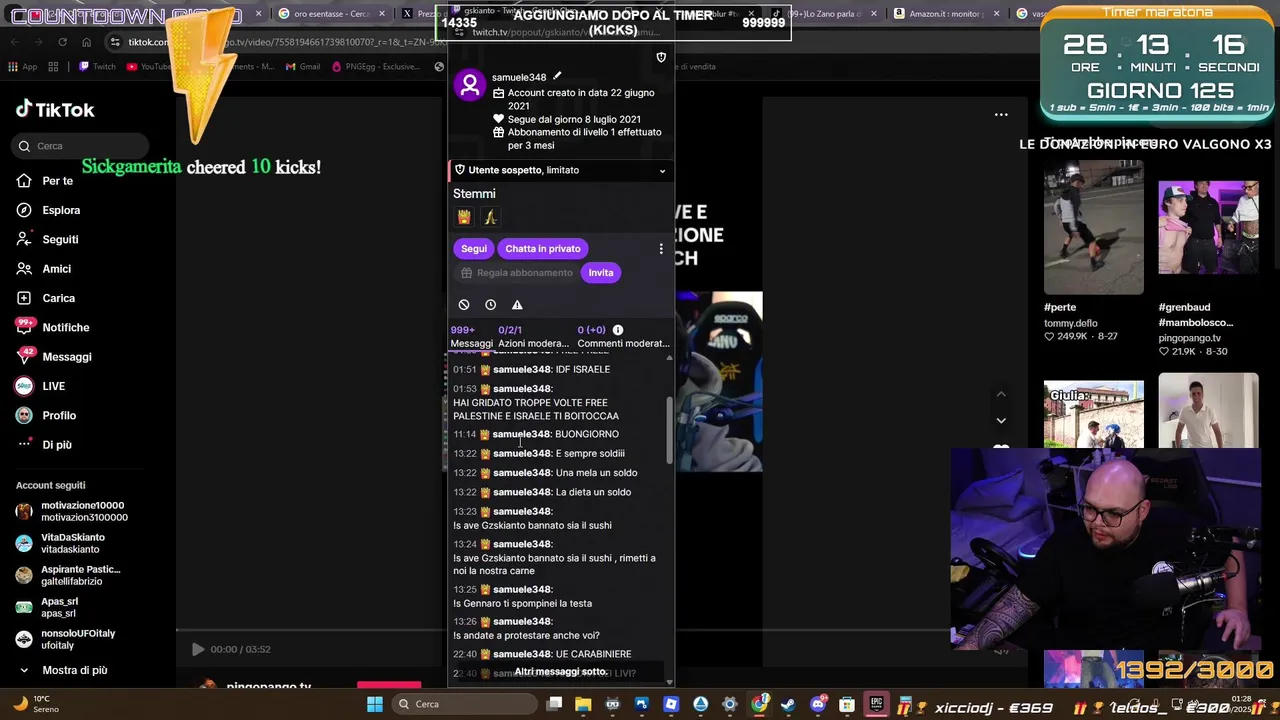1280x720 pixels.
Task: Click samuele348 purple avatar in user card
Action: click(470, 85)
